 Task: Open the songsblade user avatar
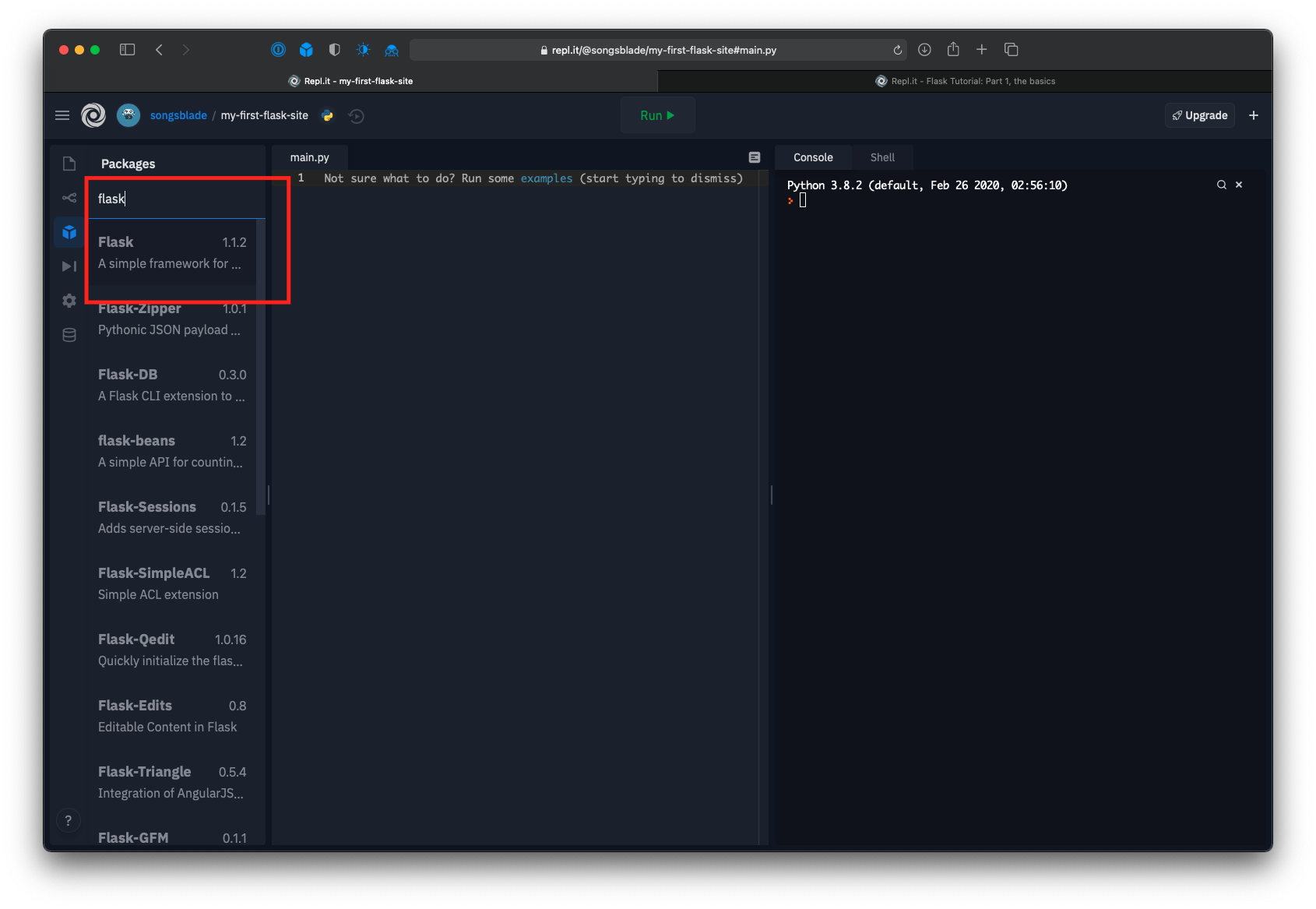tap(128, 115)
